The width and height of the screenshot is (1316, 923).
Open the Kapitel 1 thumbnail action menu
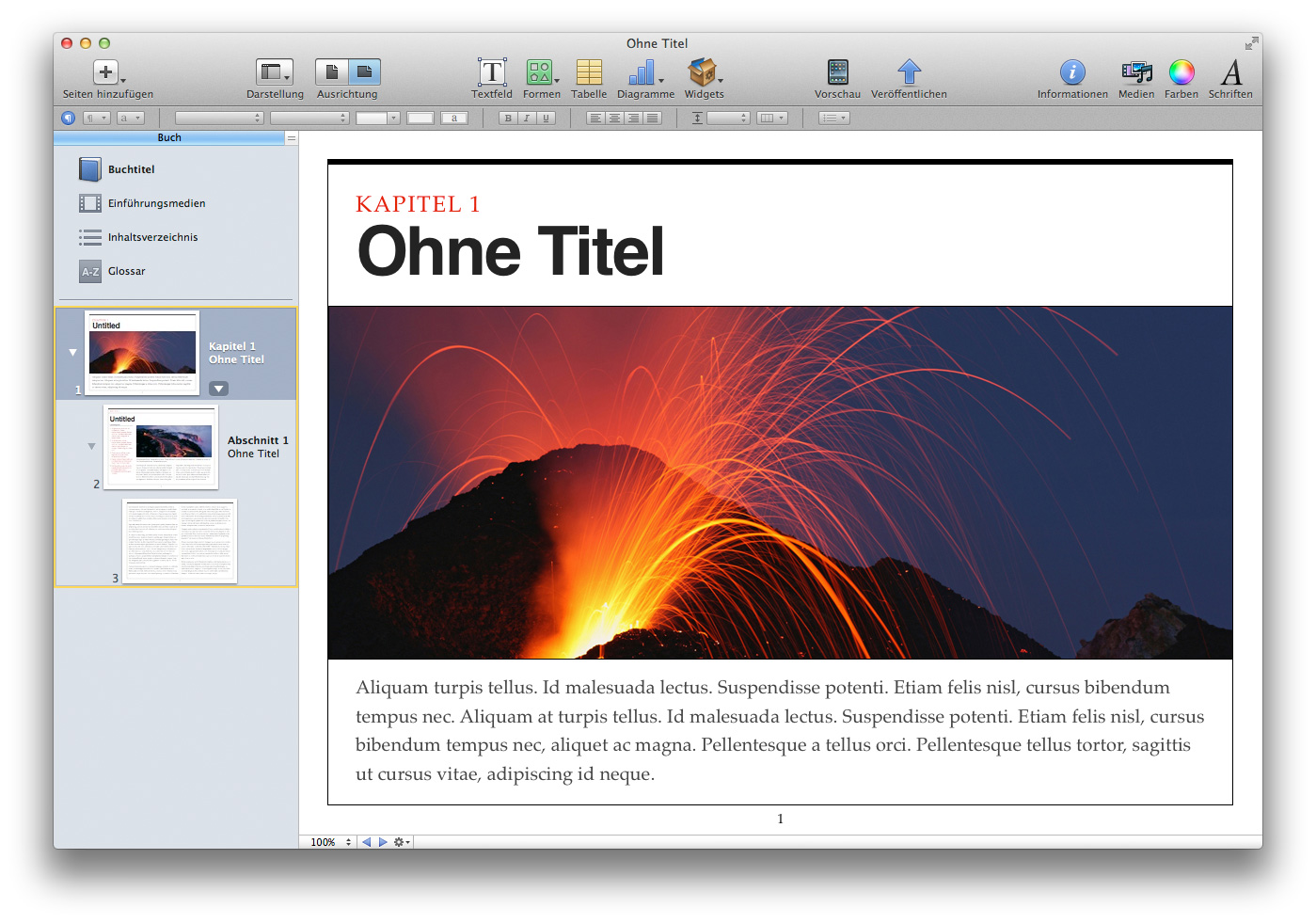218,388
